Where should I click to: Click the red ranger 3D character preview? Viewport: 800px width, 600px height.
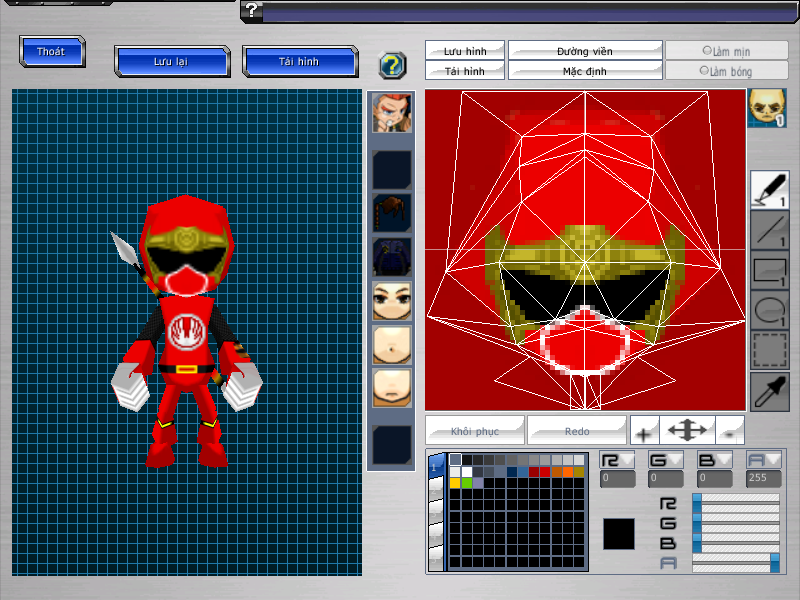[x=186, y=332]
